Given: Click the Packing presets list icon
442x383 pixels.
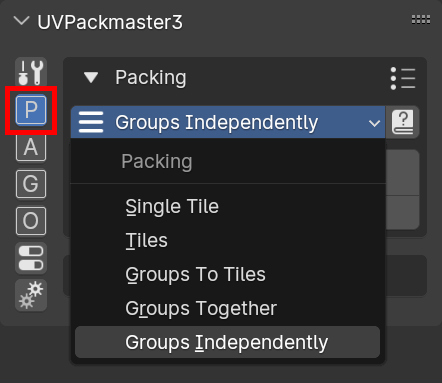Looking at the screenshot, I should [x=403, y=78].
